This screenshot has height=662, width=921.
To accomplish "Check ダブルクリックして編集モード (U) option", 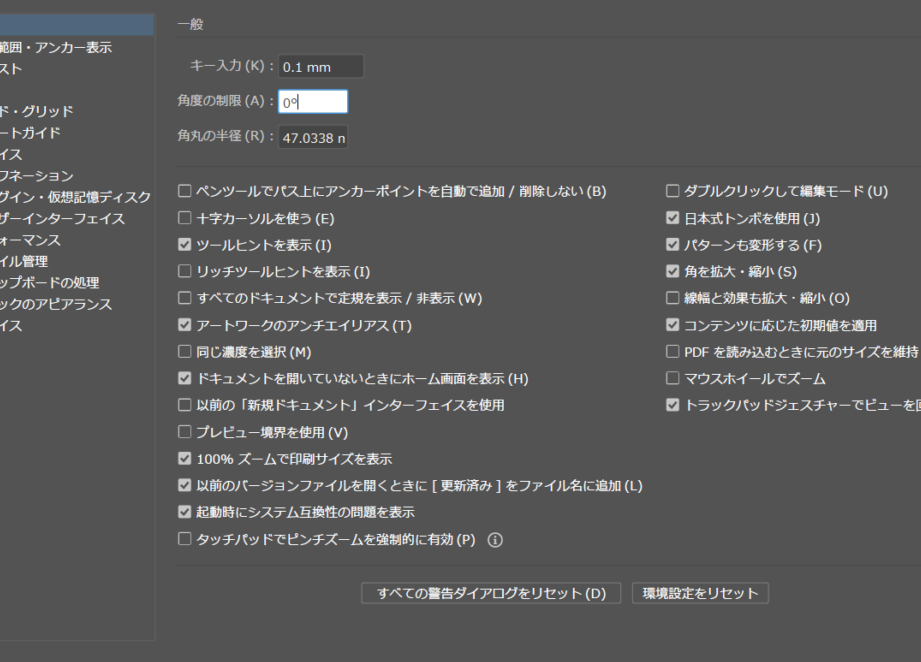I will click(x=673, y=191).
